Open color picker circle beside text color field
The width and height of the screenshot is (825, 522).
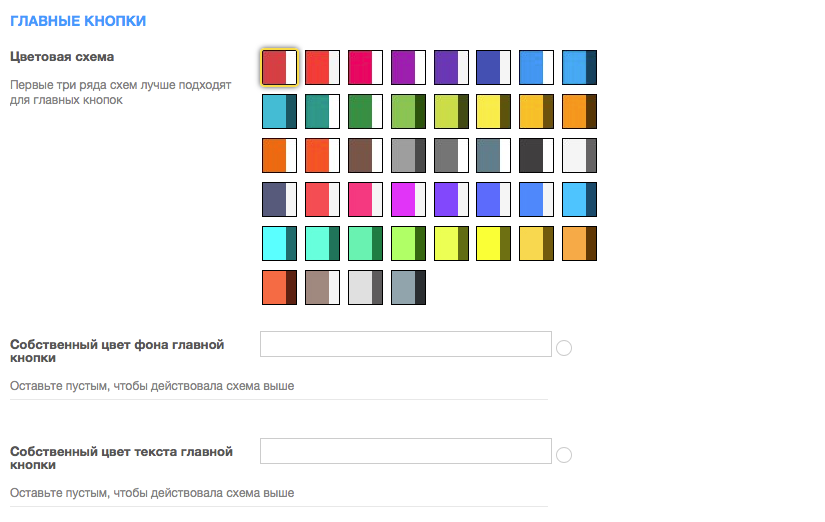click(x=564, y=455)
